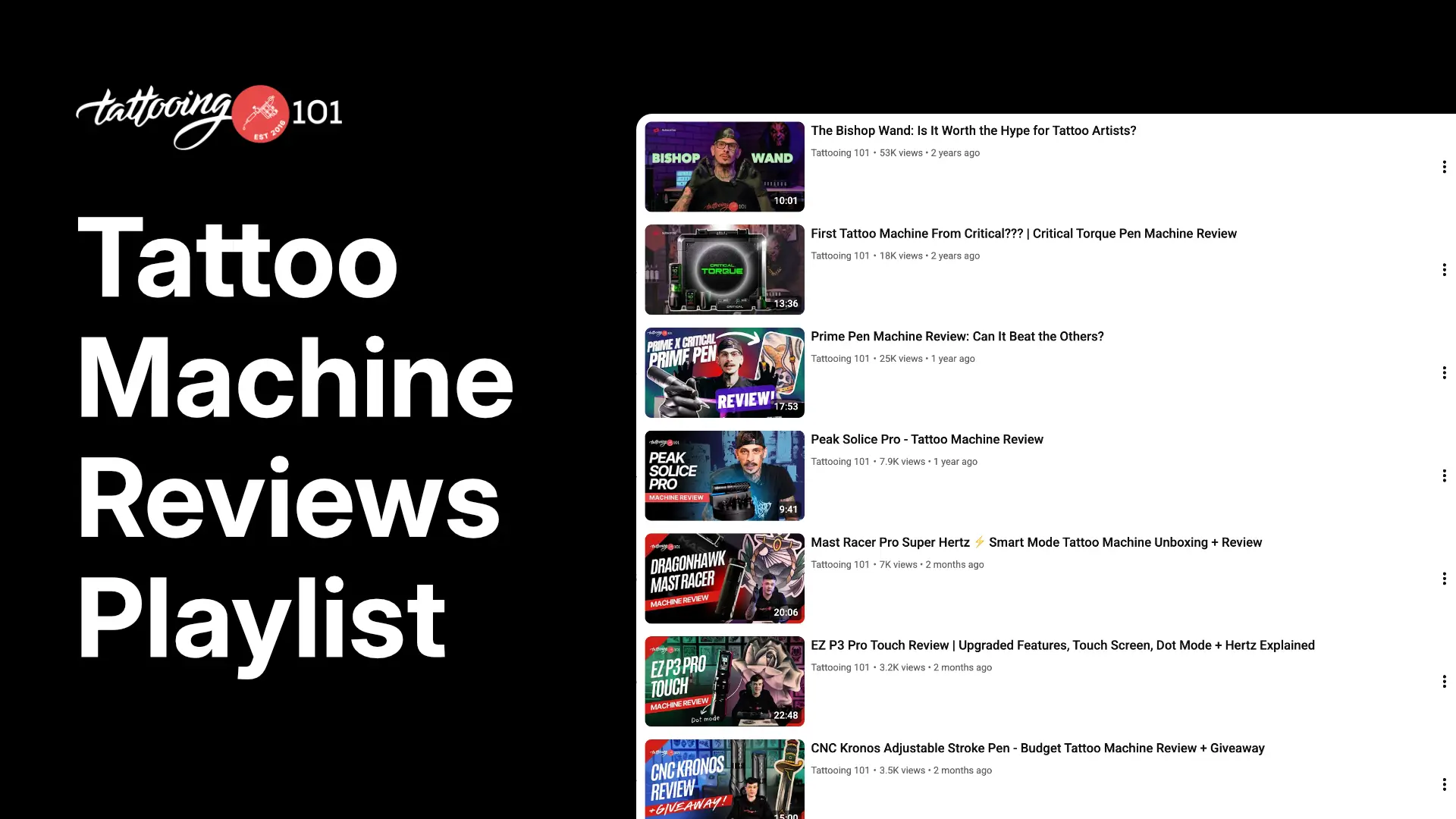Play the Prime Pen Review thumbnail
The height and width of the screenshot is (819, 1456).
[724, 372]
